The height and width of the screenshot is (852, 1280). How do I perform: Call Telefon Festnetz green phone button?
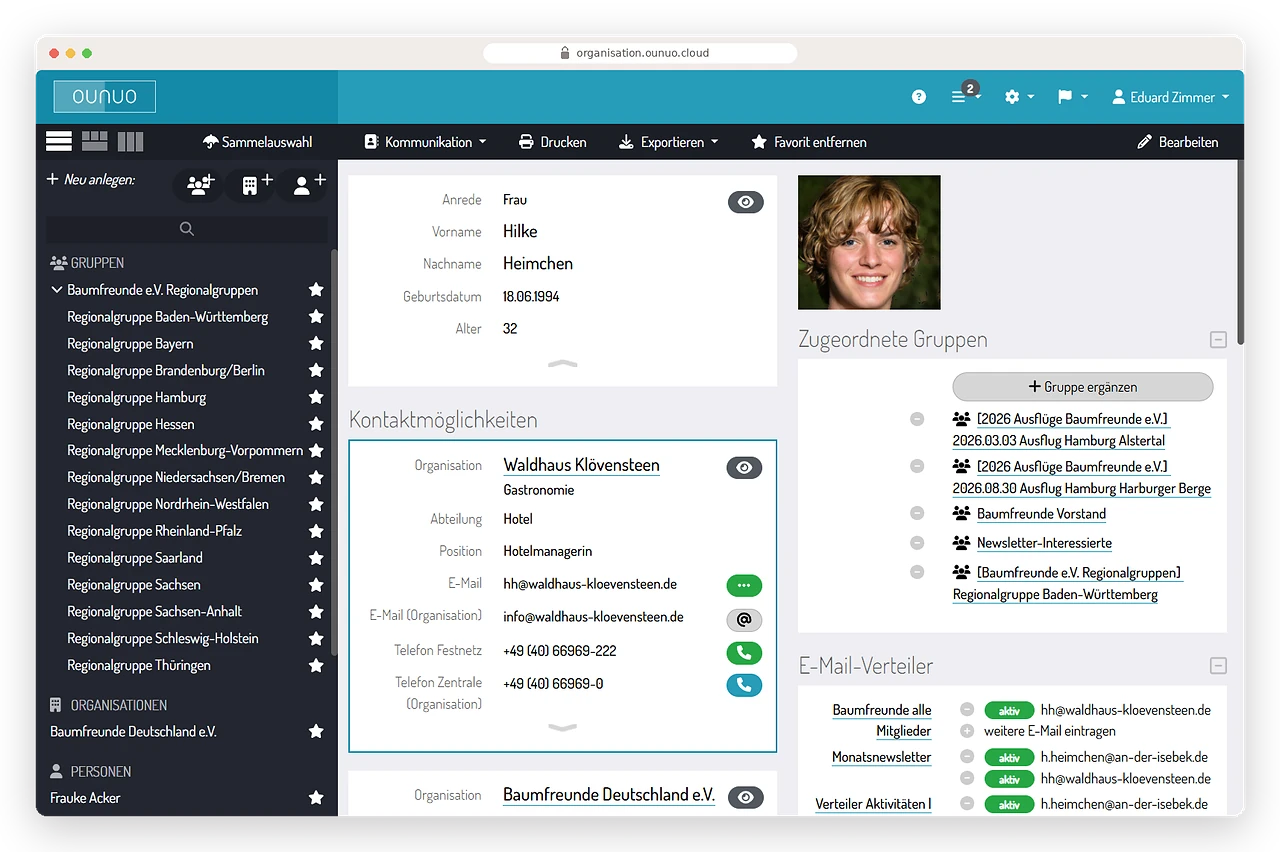click(x=744, y=653)
